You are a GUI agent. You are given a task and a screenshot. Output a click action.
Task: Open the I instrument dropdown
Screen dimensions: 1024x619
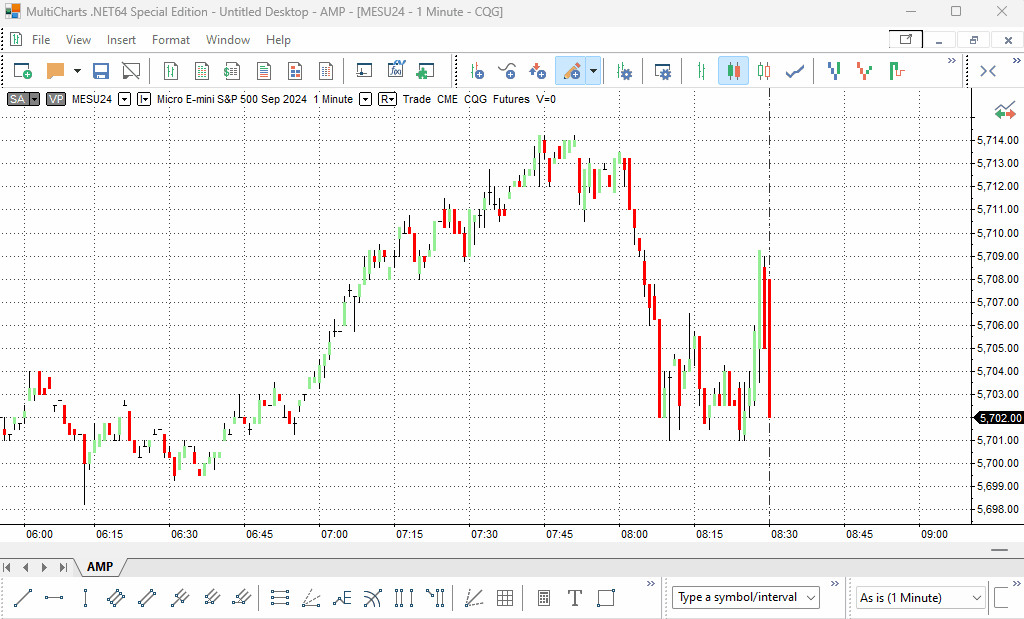coord(144,99)
